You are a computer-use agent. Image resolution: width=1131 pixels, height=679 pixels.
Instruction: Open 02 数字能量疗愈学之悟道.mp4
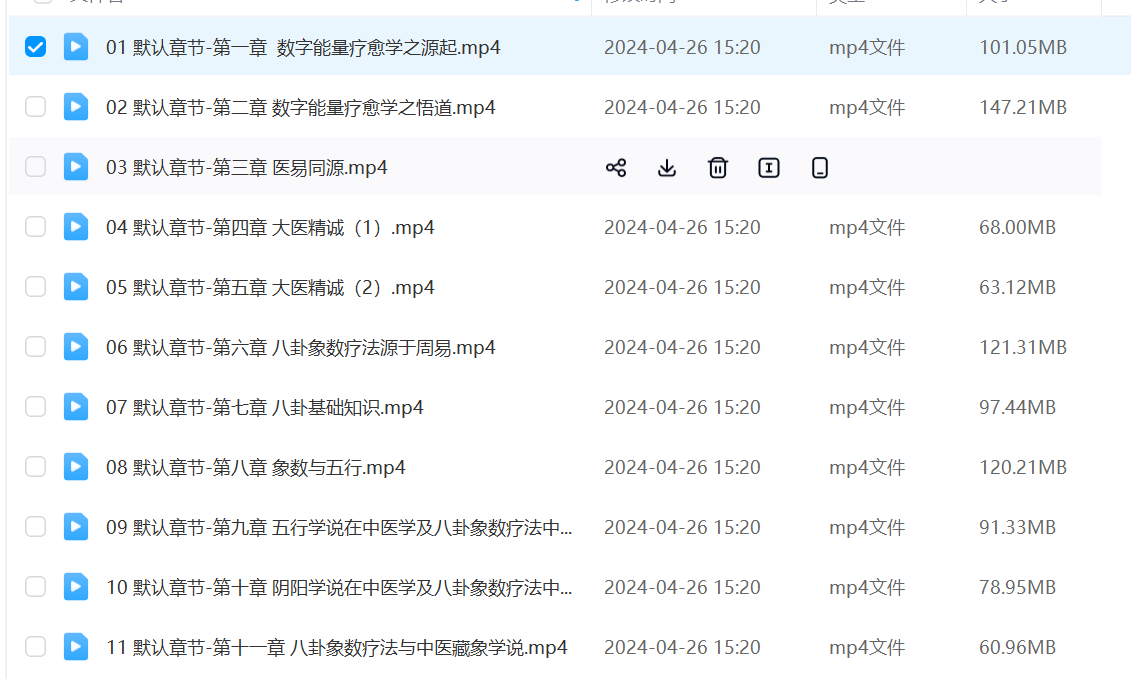[x=300, y=108]
